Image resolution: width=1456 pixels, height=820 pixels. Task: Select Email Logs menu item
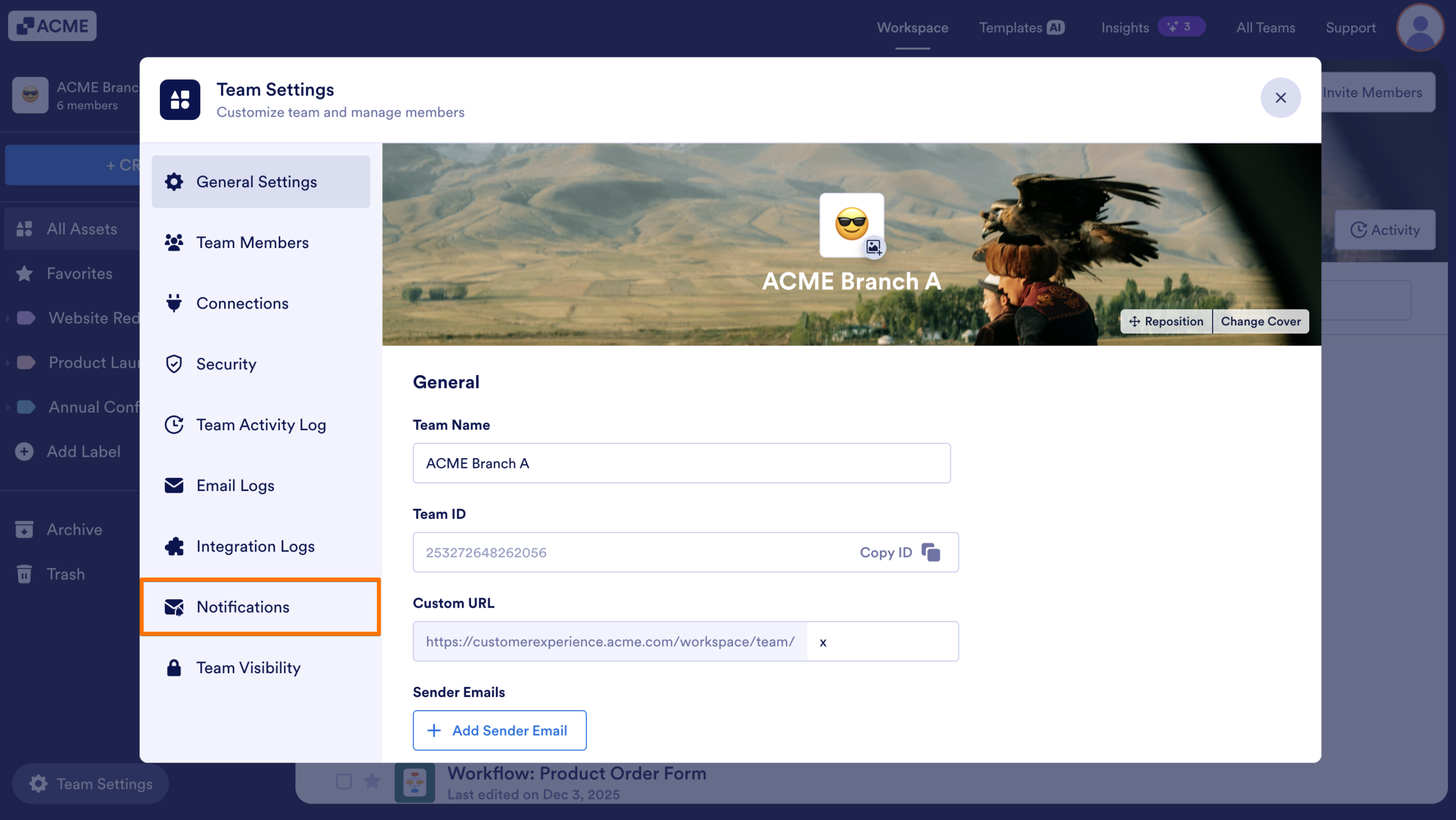coord(261,485)
